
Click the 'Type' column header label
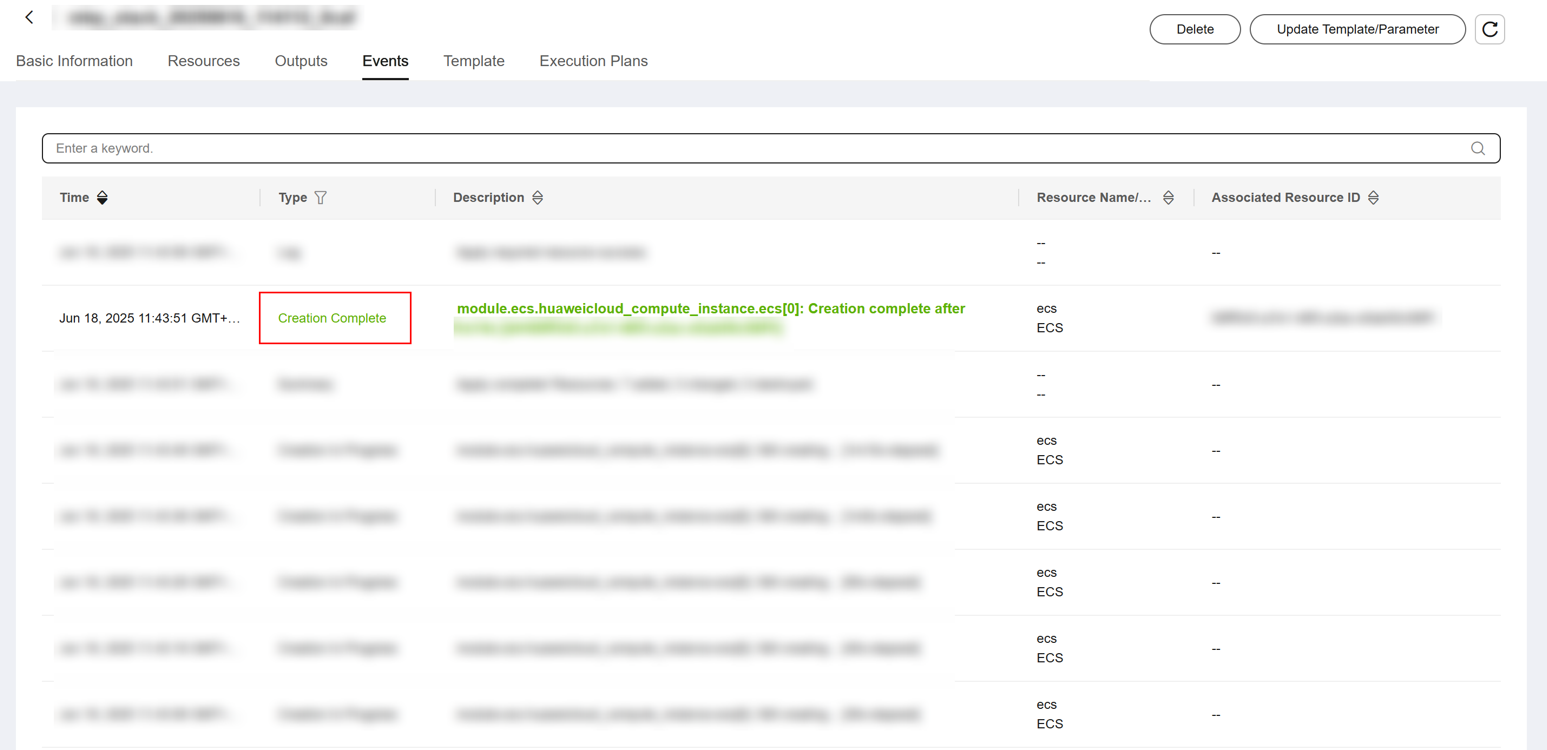click(293, 198)
